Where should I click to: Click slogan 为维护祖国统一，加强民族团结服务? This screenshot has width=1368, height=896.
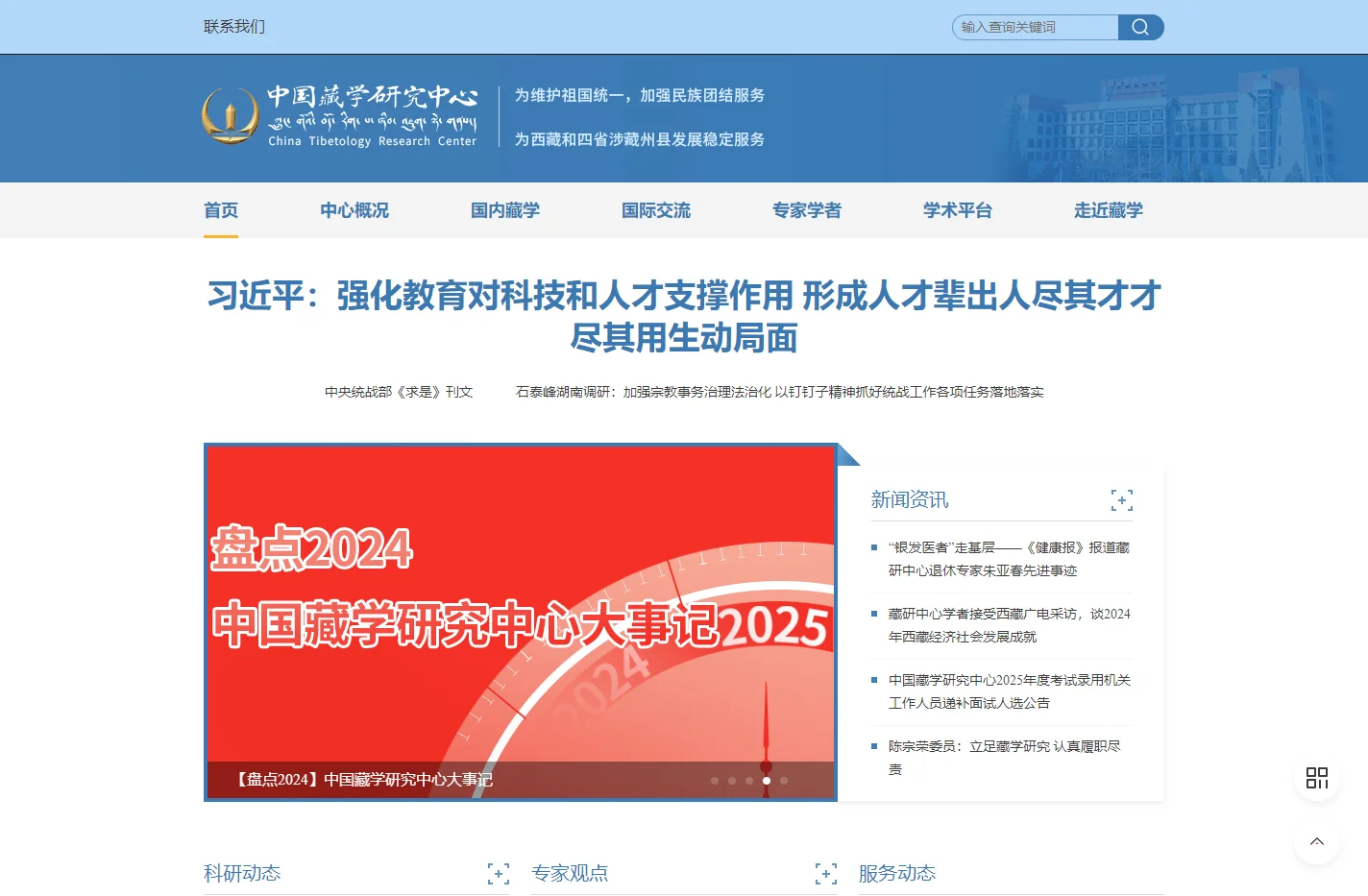pyautogui.click(x=640, y=95)
